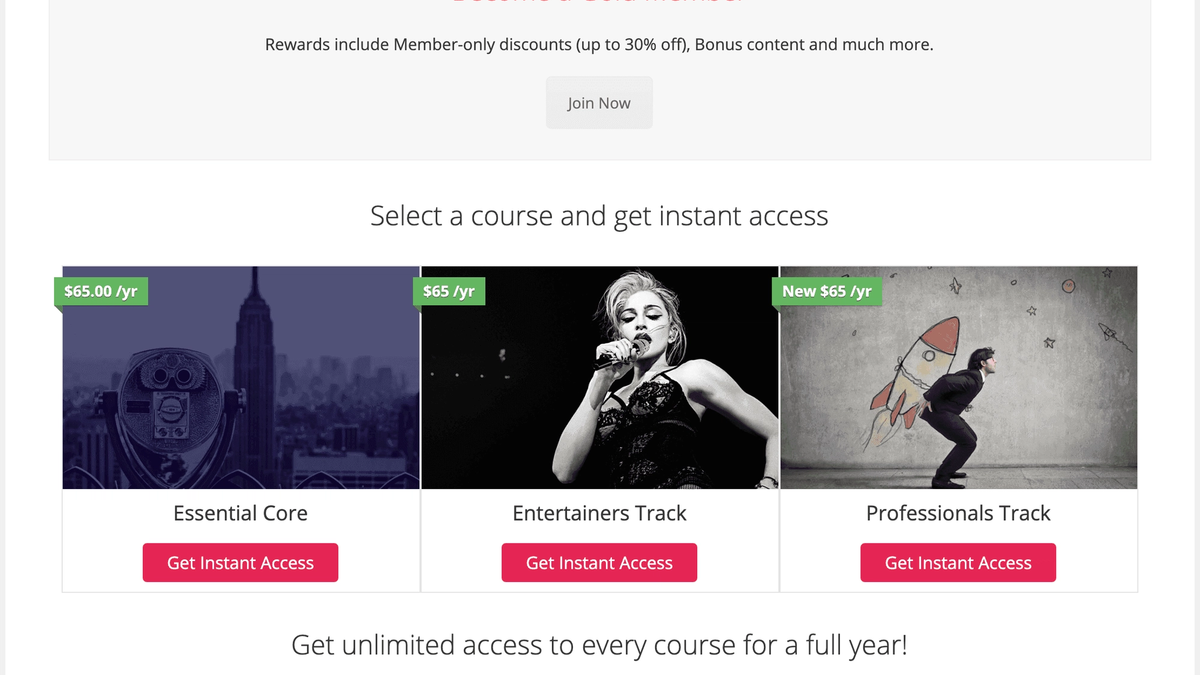Click the "$65 /yr" badge on Entertainers Track
This screenshot has width=1200, height=675.
[x=449, y=291]
